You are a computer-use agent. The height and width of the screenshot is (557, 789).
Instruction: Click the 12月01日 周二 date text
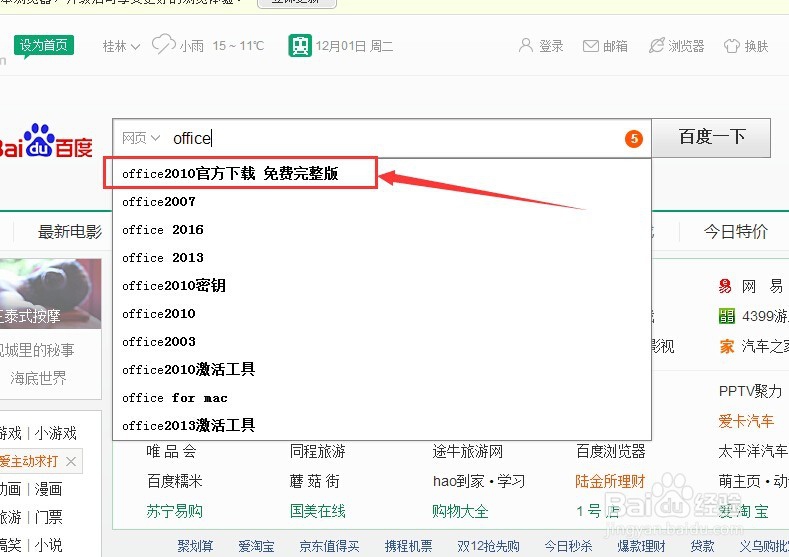354,46
